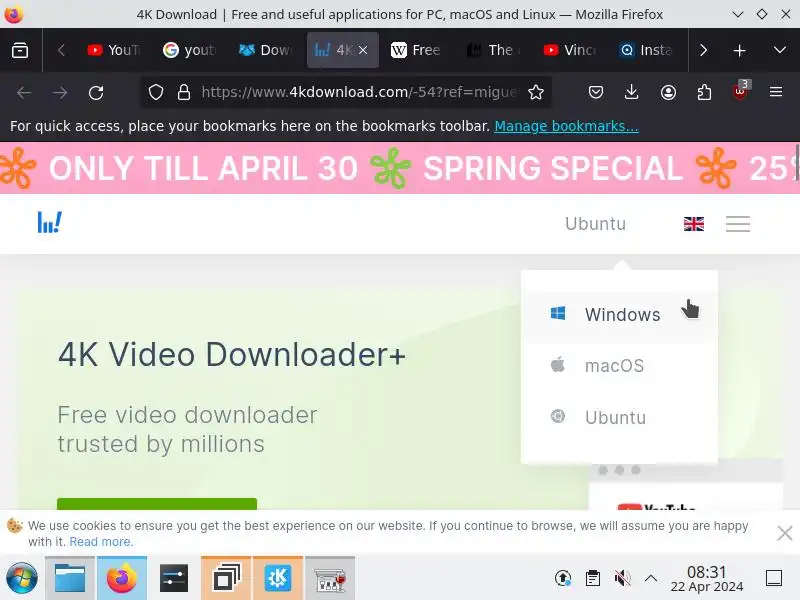Expand hidden system tray icons
This screenshot has width=800, height=600.
tap(651, 579)
